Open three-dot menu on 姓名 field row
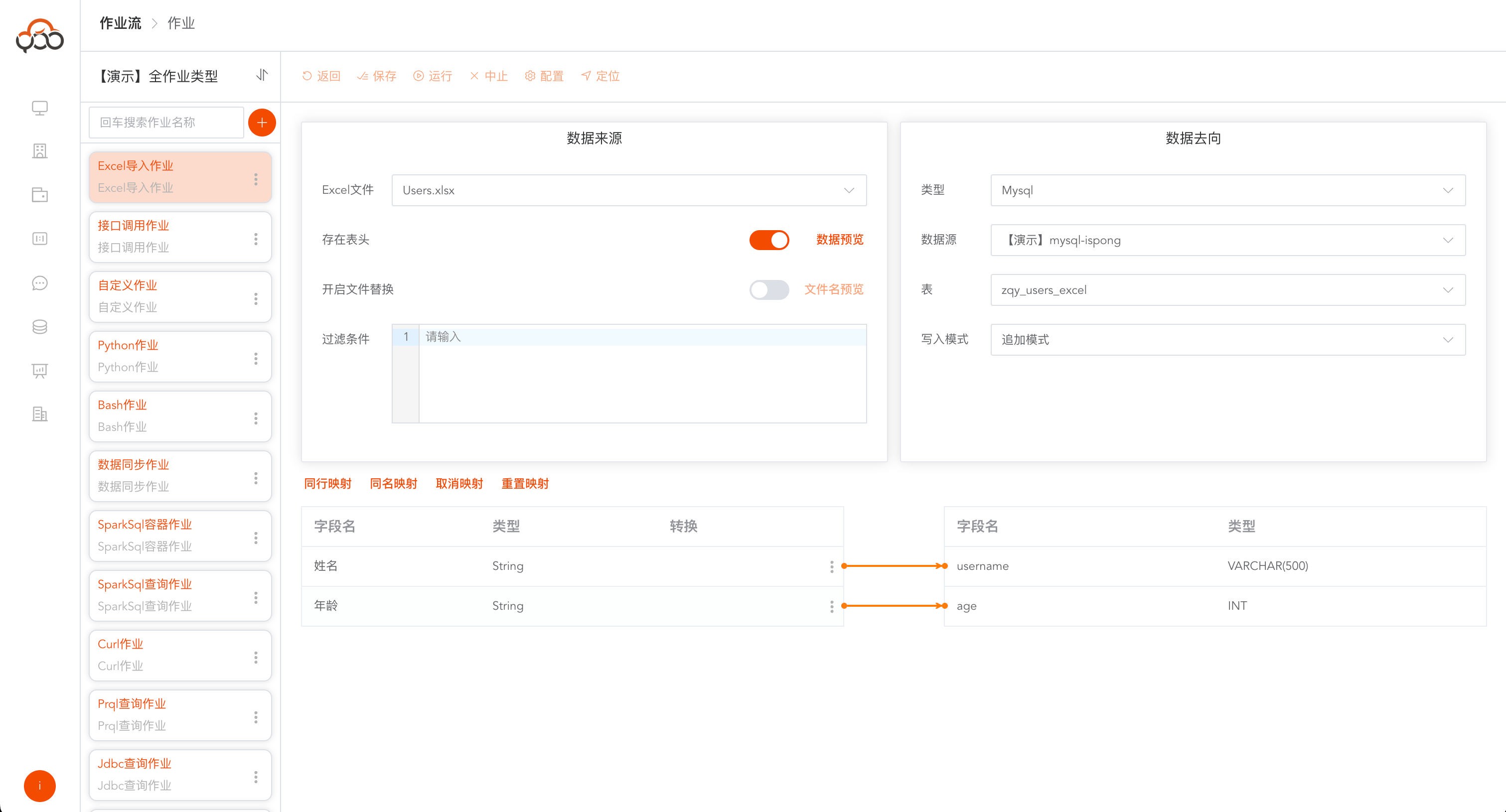 [831, 566]
